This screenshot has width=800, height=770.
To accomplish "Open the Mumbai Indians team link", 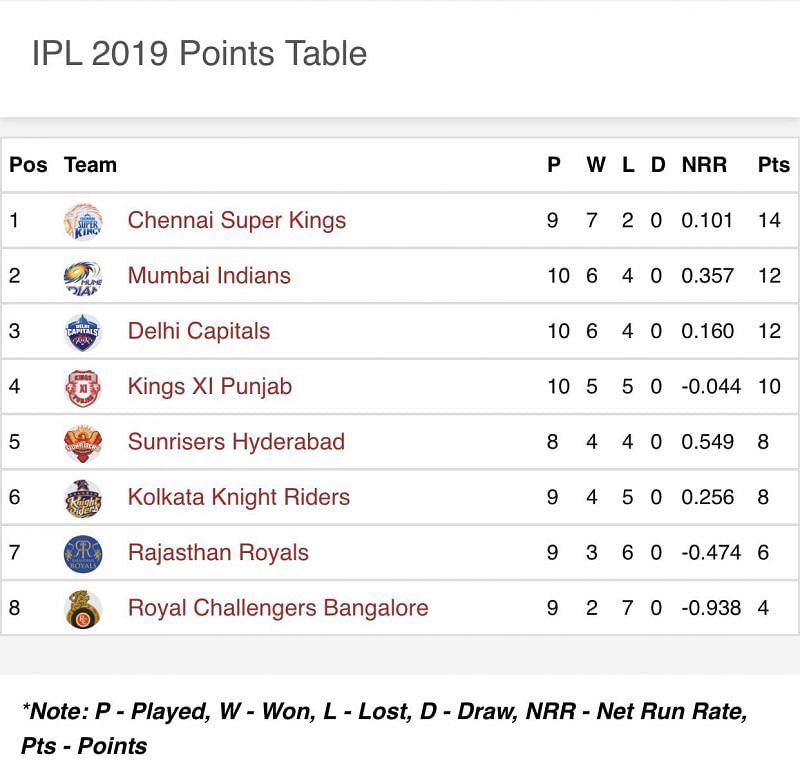I will [209, 275].
